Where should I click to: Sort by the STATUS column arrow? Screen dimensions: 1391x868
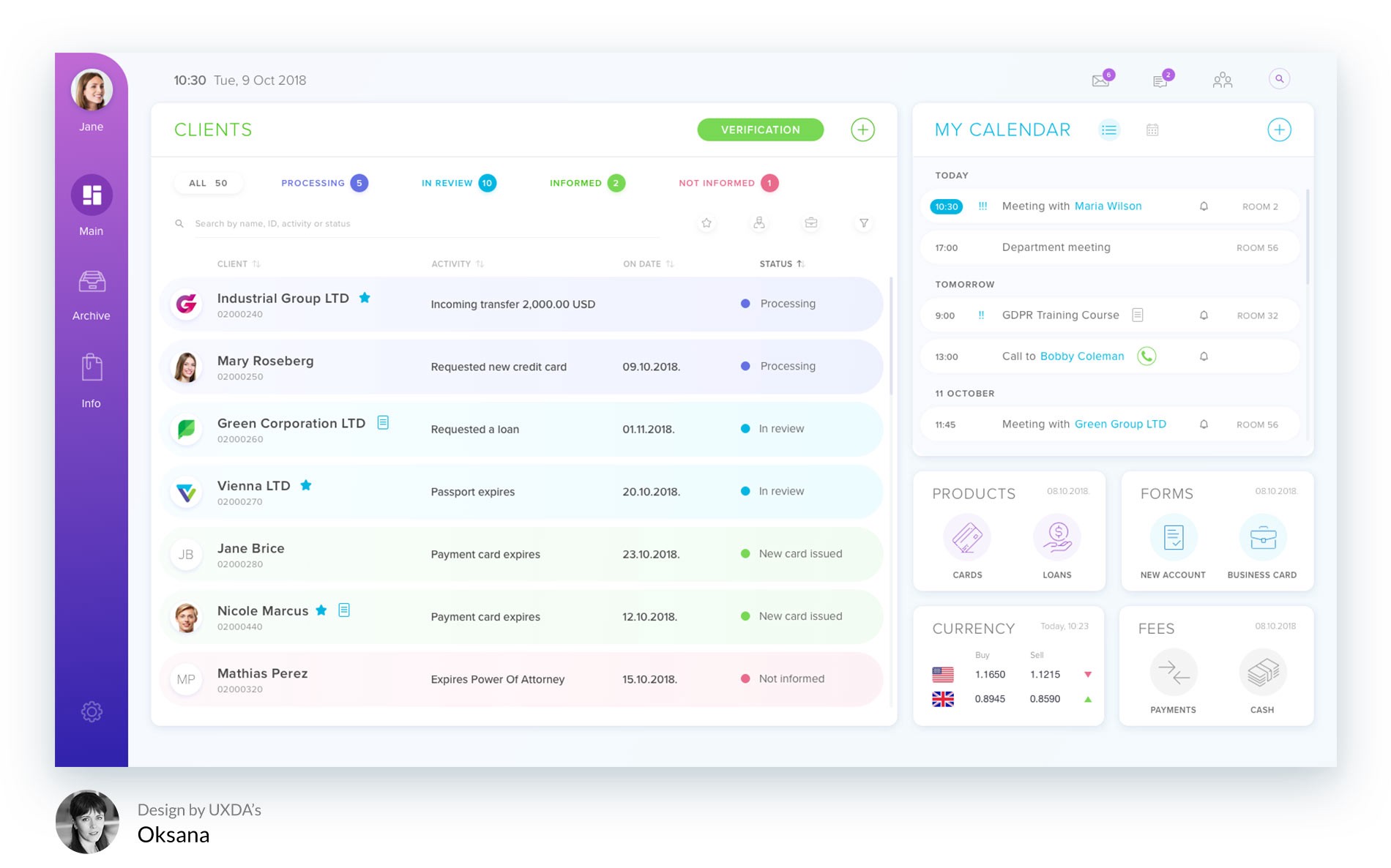[x=799, y=263]
